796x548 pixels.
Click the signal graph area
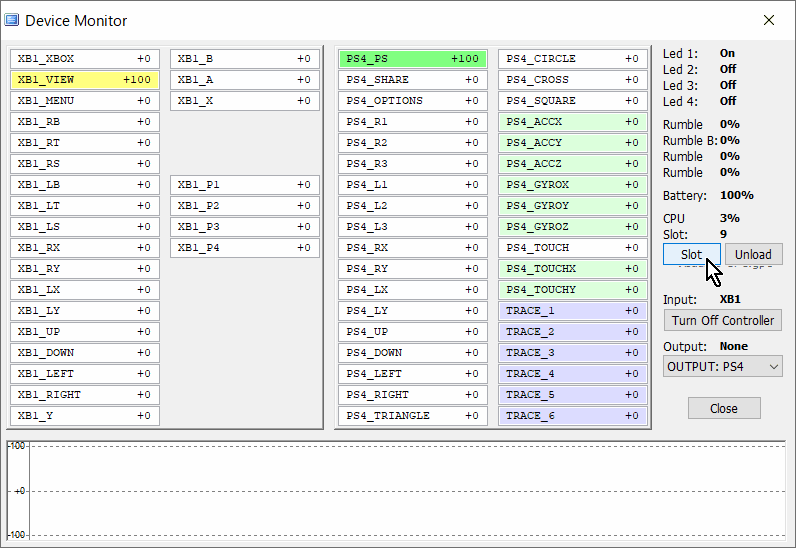pos(397,491)
